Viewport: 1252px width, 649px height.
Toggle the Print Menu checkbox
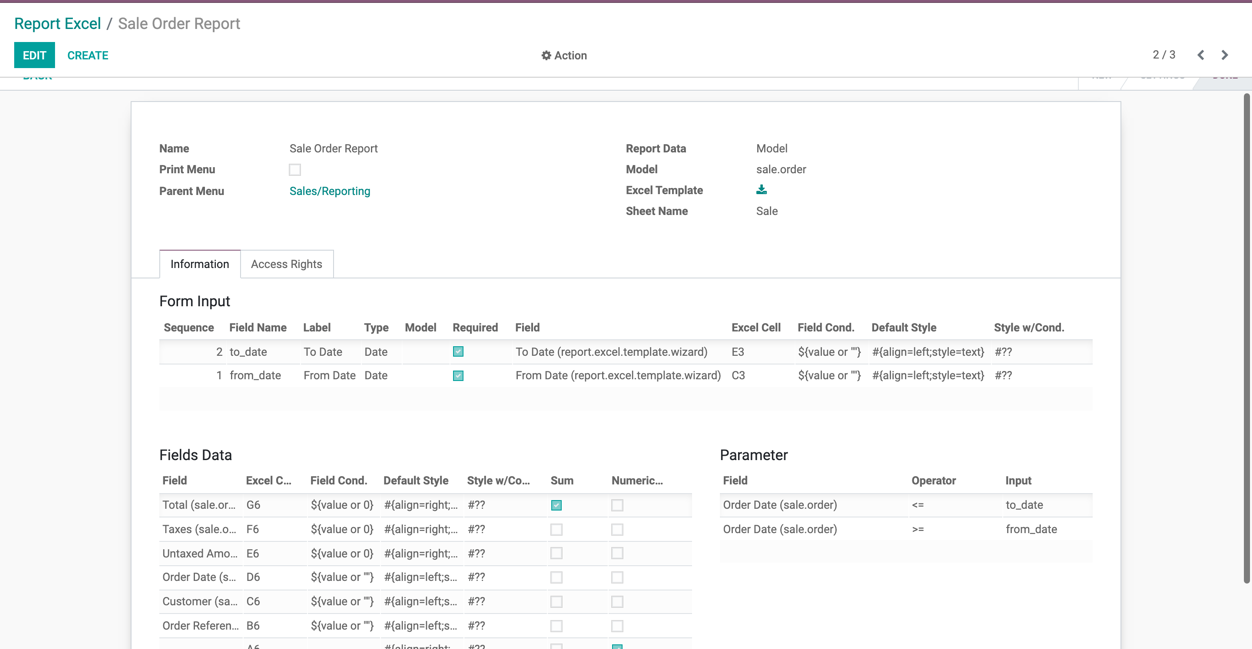[x=295, y=170]
